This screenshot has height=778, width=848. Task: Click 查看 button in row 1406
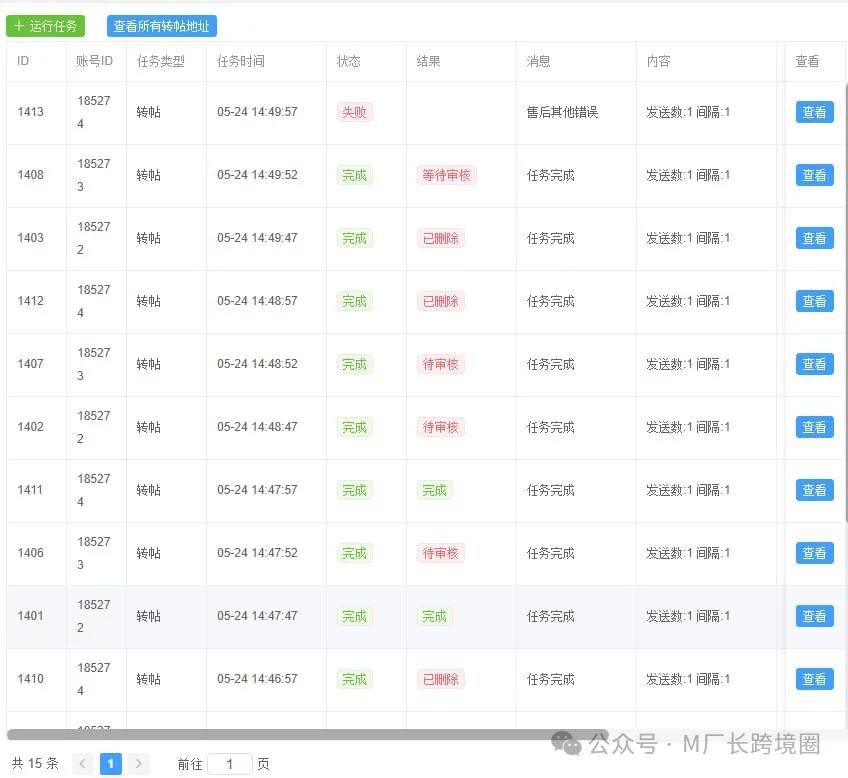(814, 553)
